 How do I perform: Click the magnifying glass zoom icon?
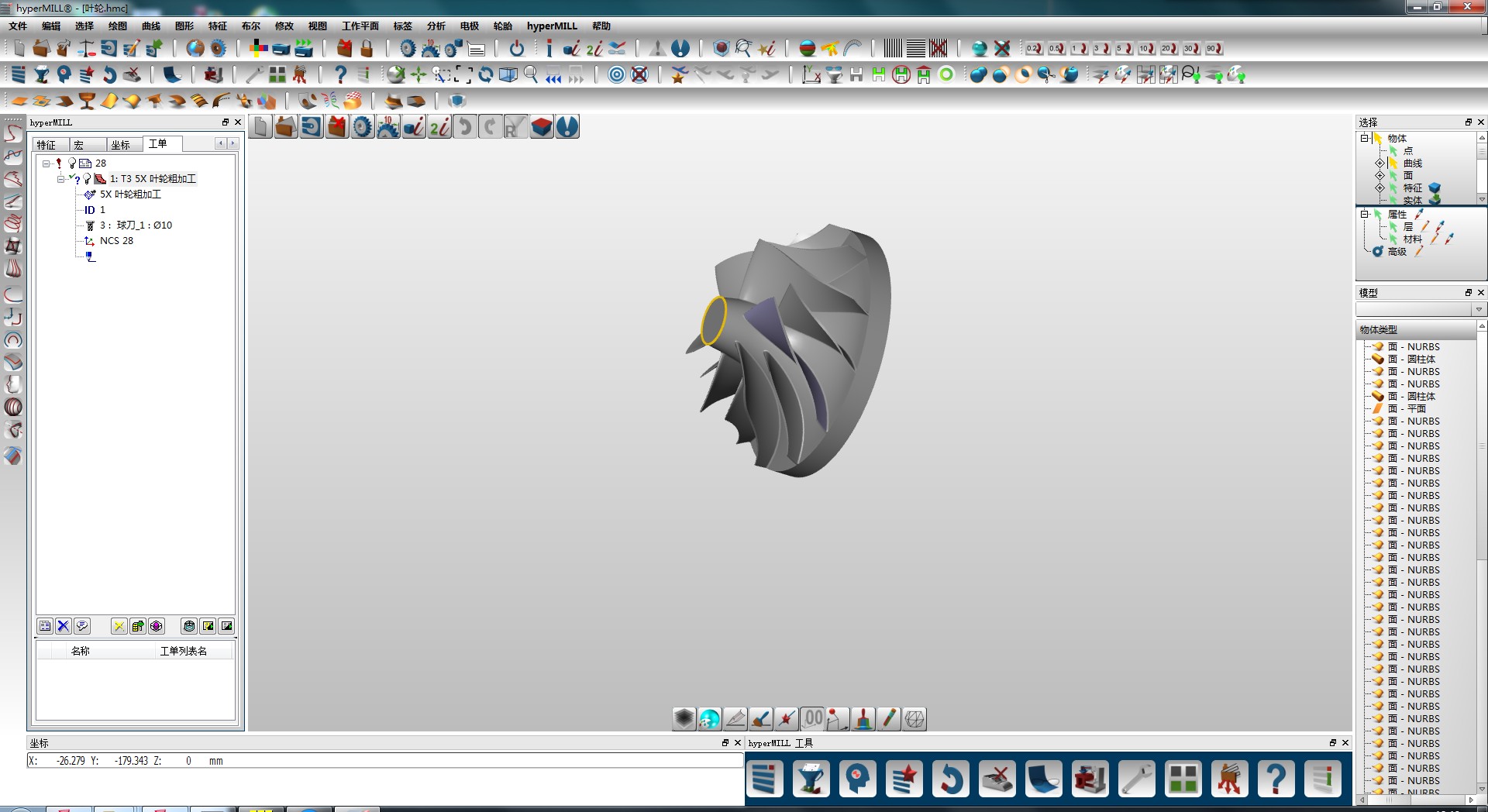click(x=531, y=74)
